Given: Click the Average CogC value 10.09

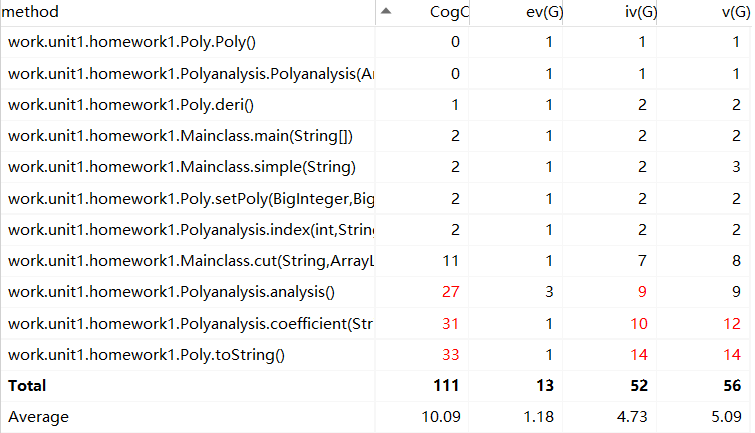Looking at the screenshot, I should click(x=441, y=417).
